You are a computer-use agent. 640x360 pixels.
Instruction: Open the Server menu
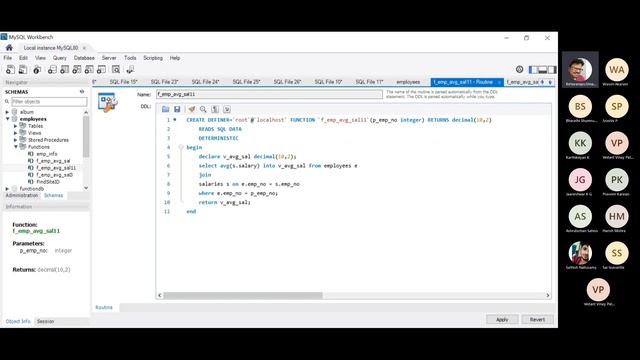109,58
